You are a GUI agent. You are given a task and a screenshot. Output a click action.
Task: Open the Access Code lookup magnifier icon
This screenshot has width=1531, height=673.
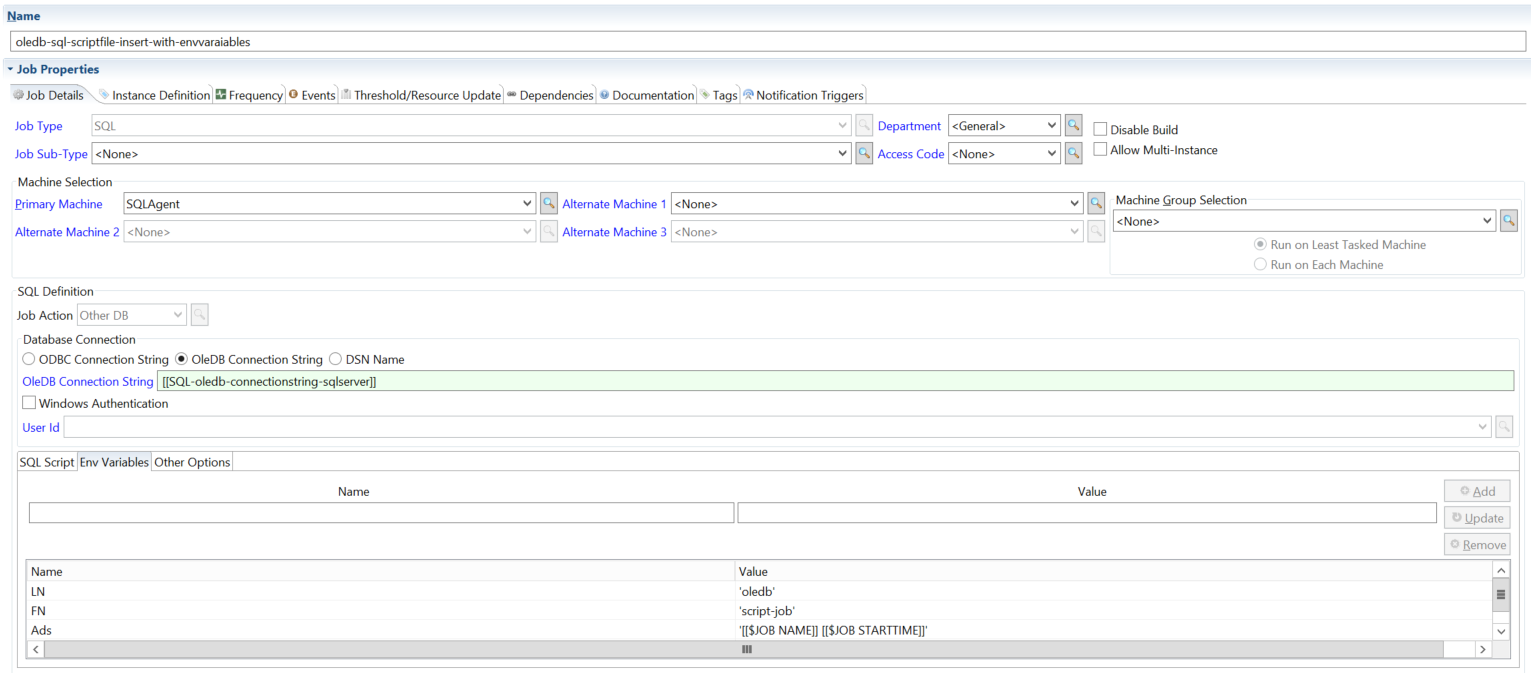1073,154
